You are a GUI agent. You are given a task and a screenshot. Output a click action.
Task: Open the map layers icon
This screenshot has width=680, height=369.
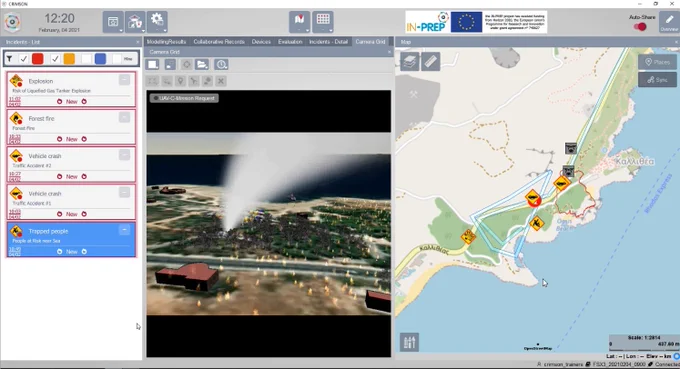point(409,62)
